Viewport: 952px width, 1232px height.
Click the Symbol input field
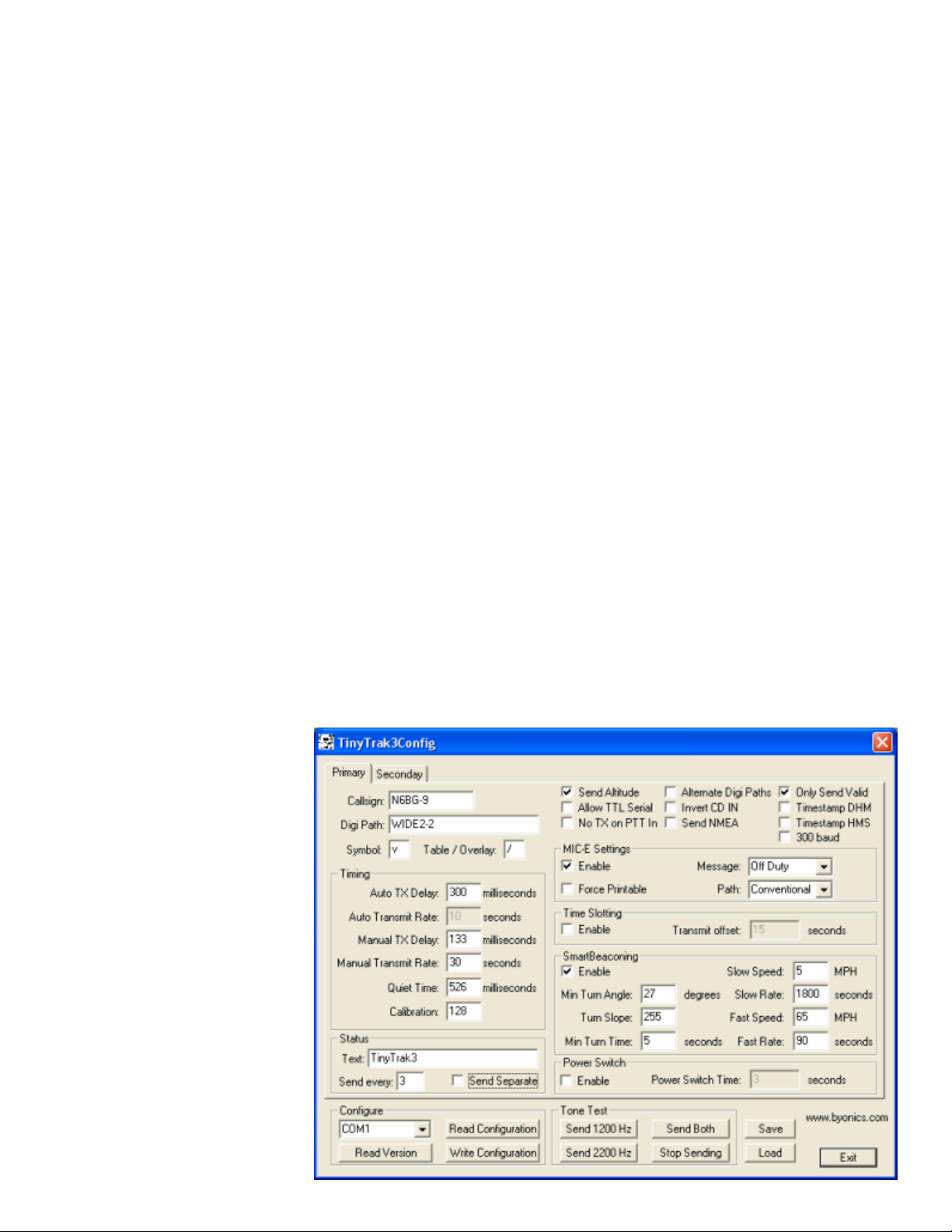pos(399,850)
